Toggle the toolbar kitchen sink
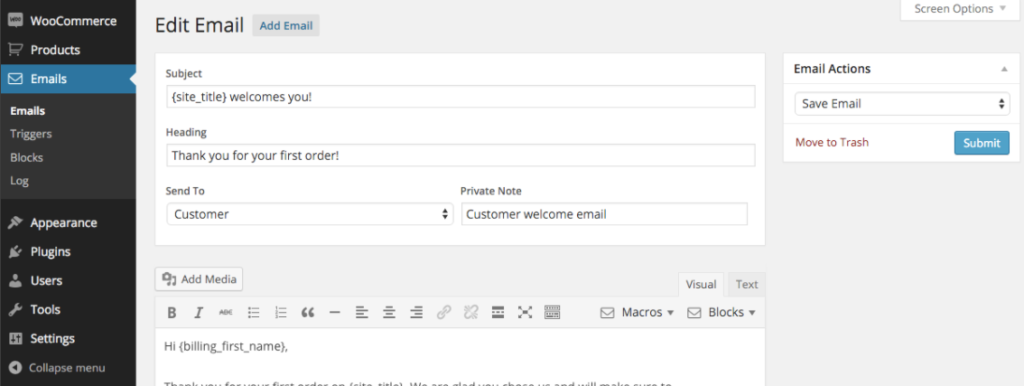1024x386 pixels. (552, 313)
